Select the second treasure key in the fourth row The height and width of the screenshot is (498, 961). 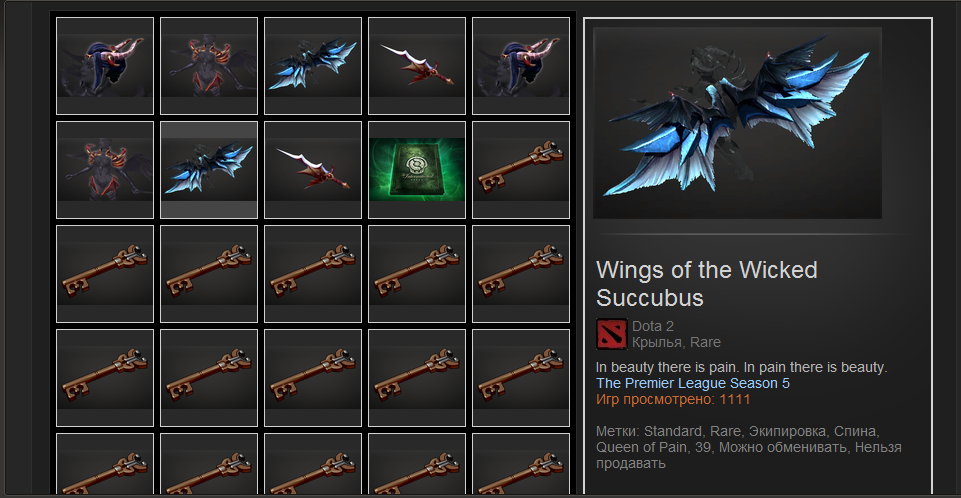pyautogui.click(x=209, y=378)
